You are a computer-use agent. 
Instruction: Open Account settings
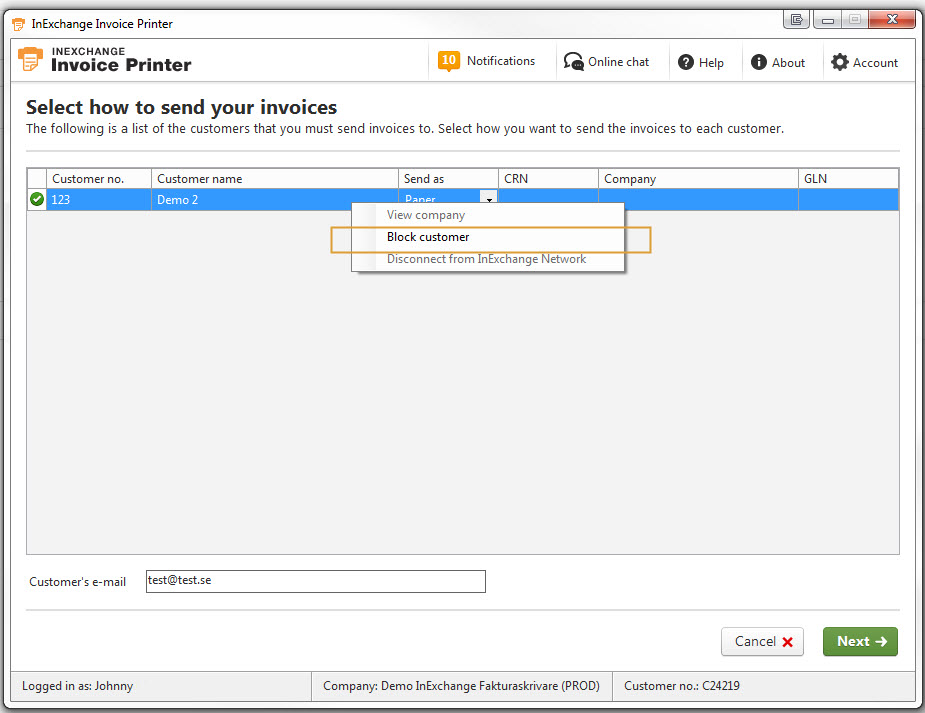tap(864, 62)
